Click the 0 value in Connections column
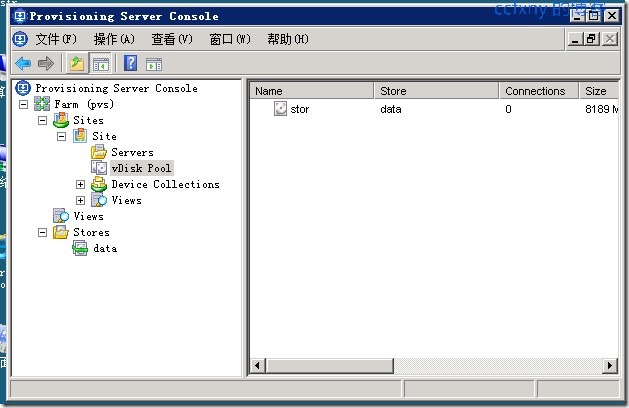The height and width of the screenshot is (408, 629). pyautogui.click(x=508, y=109)
